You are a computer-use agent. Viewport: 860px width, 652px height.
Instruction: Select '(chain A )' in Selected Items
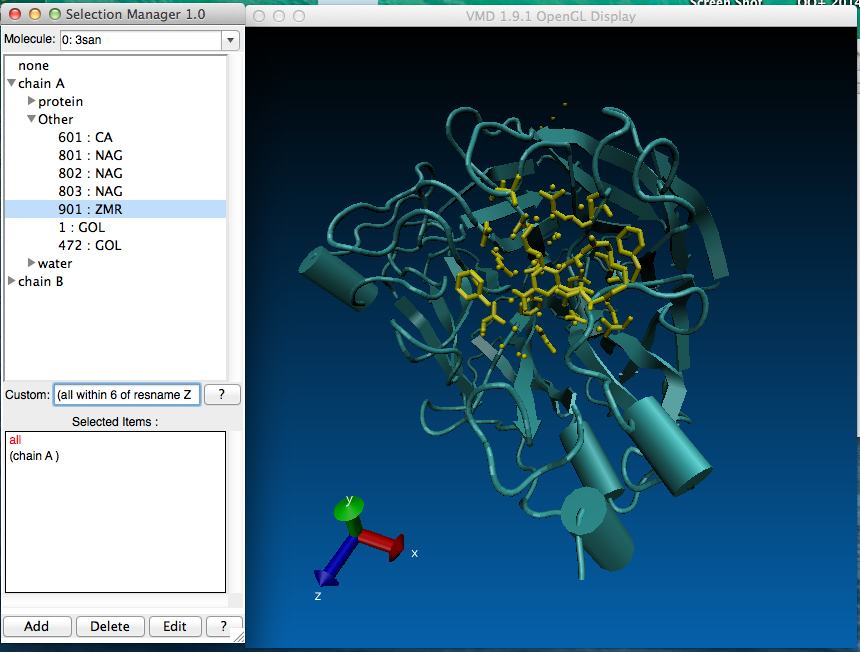pyautogui.click(x=34, y=456)
